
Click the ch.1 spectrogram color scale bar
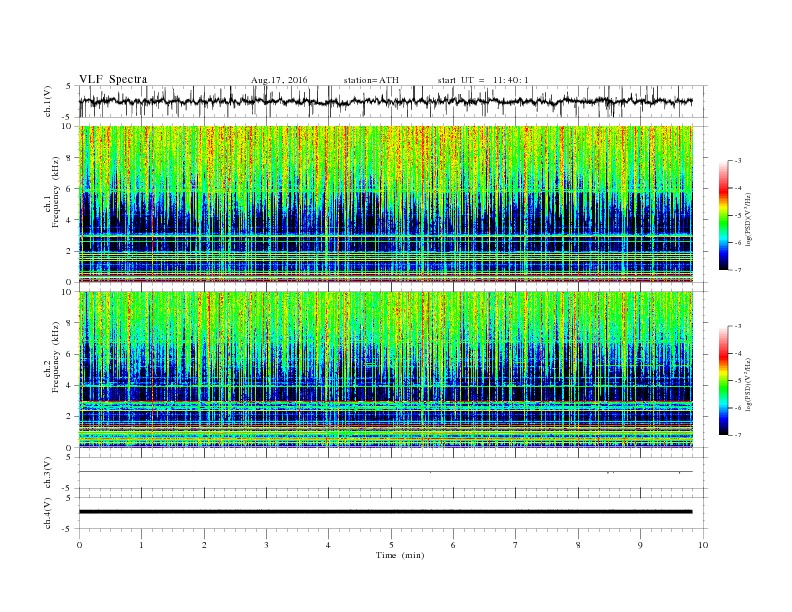723,215
